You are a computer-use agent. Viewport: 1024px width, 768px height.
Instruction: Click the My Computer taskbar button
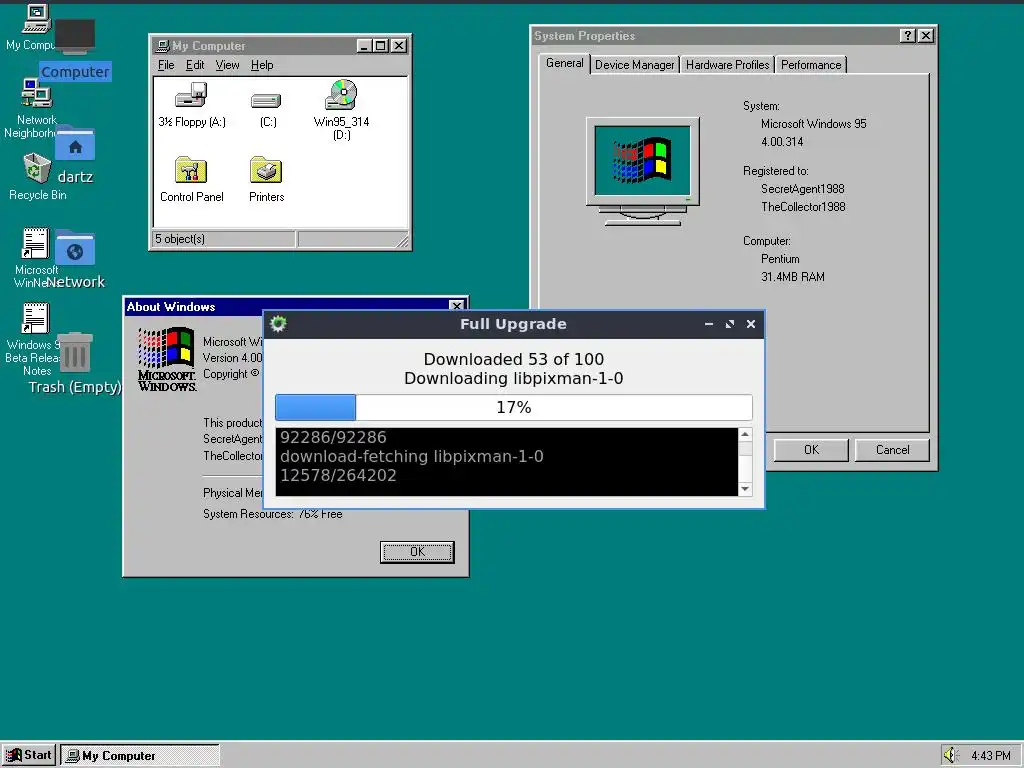[x=140, y=756]
